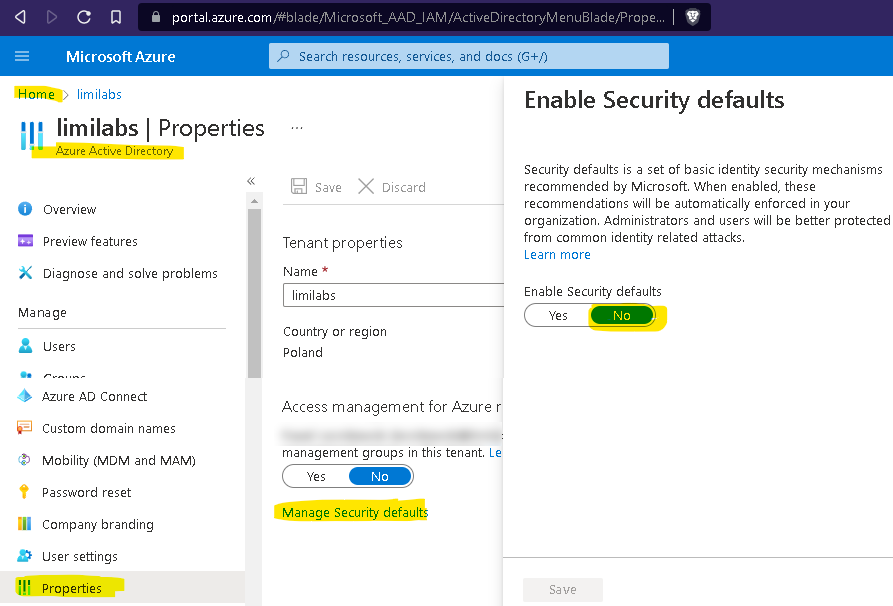
Task: Set Access management toggle to Yes
Action: click(316, 476)
